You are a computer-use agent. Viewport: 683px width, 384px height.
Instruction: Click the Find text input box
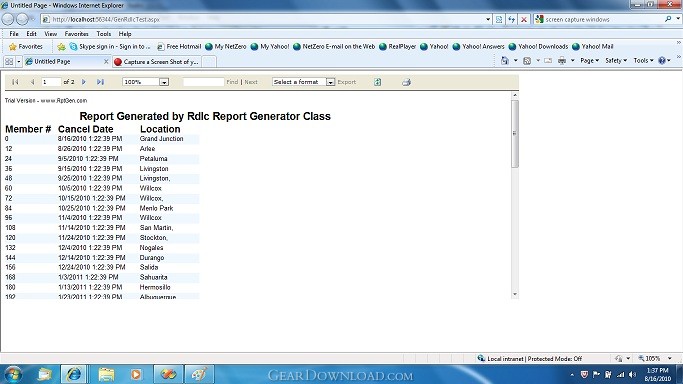[x=203, y=82]
